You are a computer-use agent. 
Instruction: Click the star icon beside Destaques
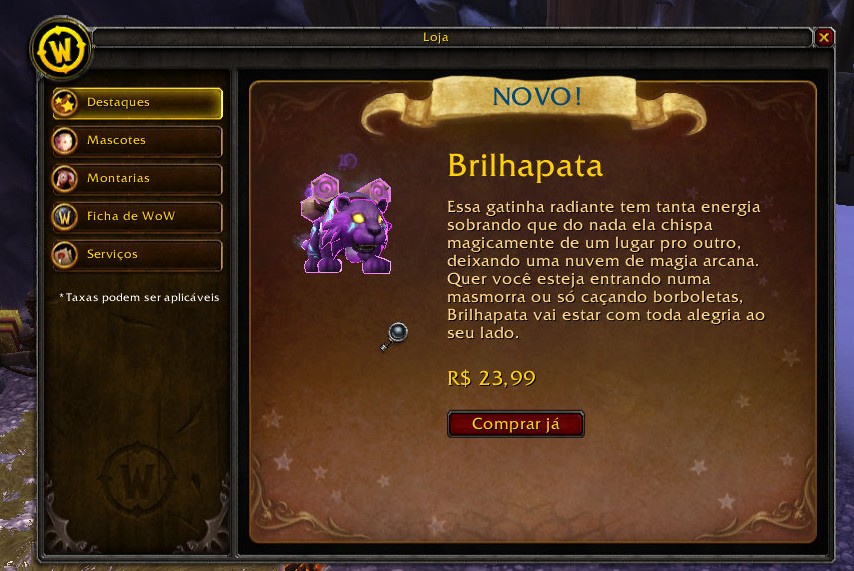tap(65, 103)
